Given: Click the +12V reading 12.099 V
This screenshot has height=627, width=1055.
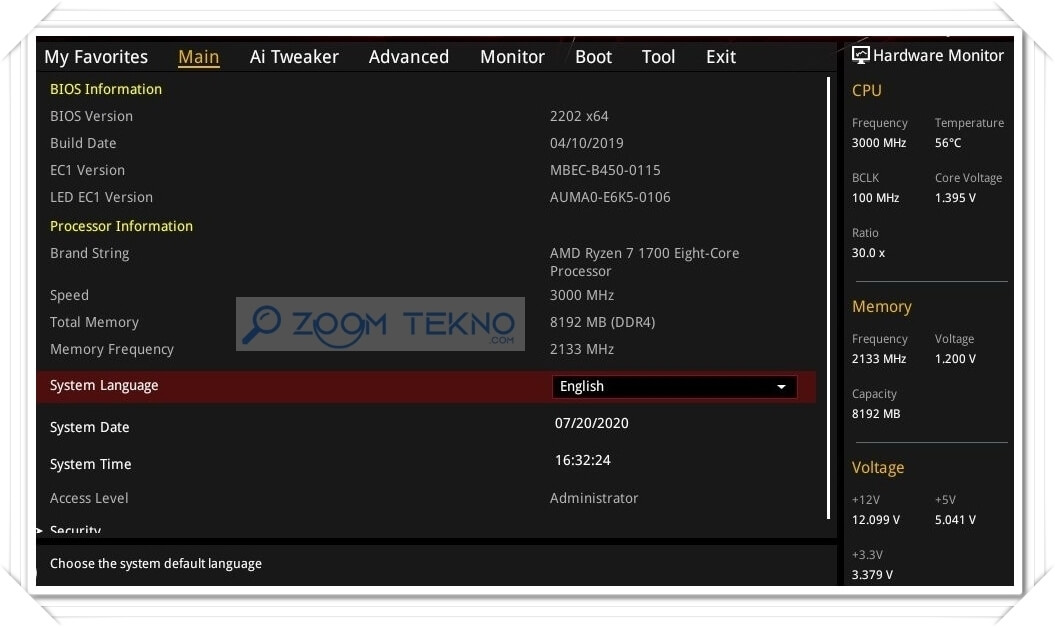Looking at the screenshot, I should [x=875, y=520].
